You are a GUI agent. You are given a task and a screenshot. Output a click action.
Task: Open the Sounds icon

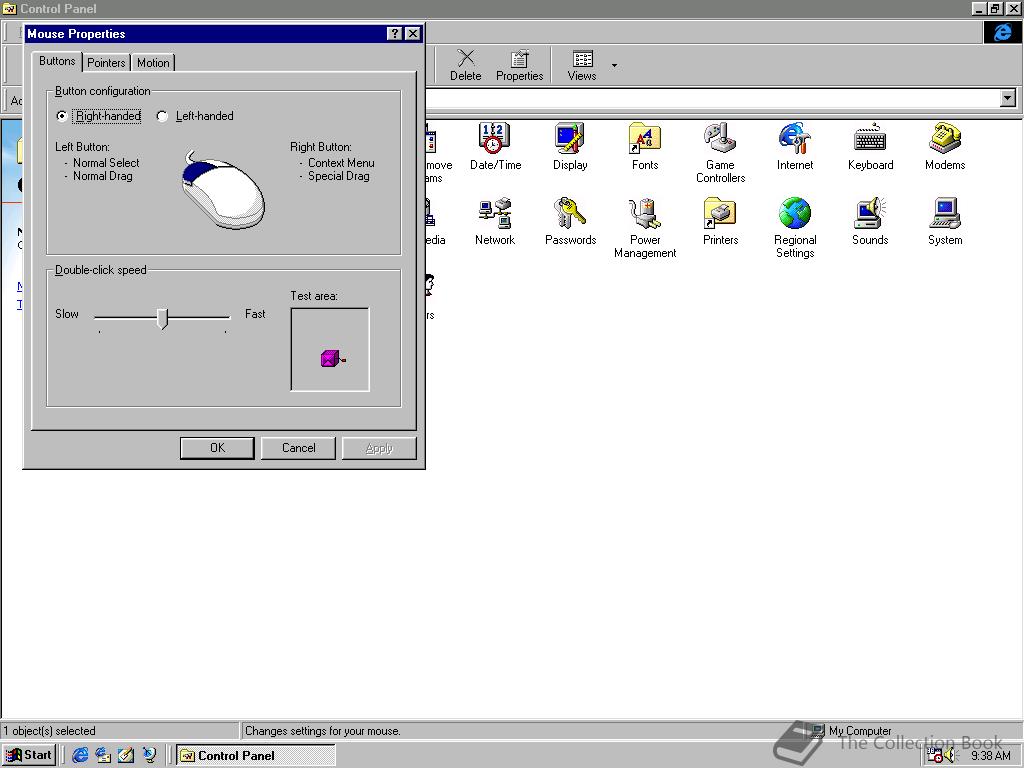click(870, 213)
